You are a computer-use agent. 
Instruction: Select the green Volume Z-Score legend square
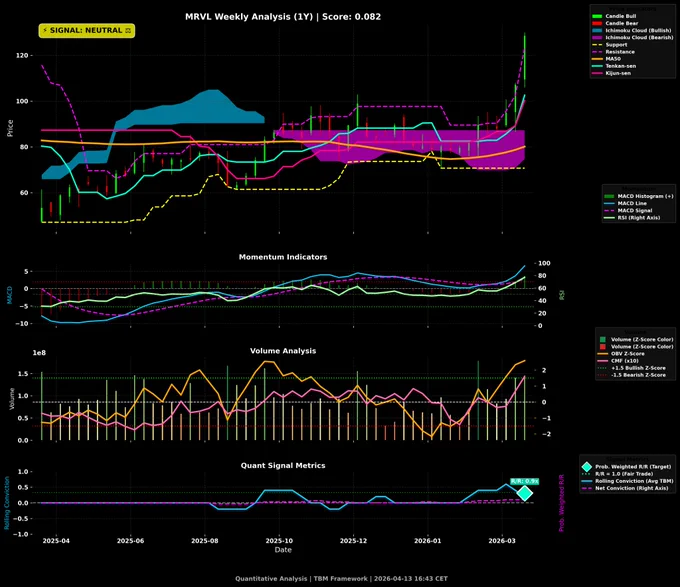[x=602, y=339]
